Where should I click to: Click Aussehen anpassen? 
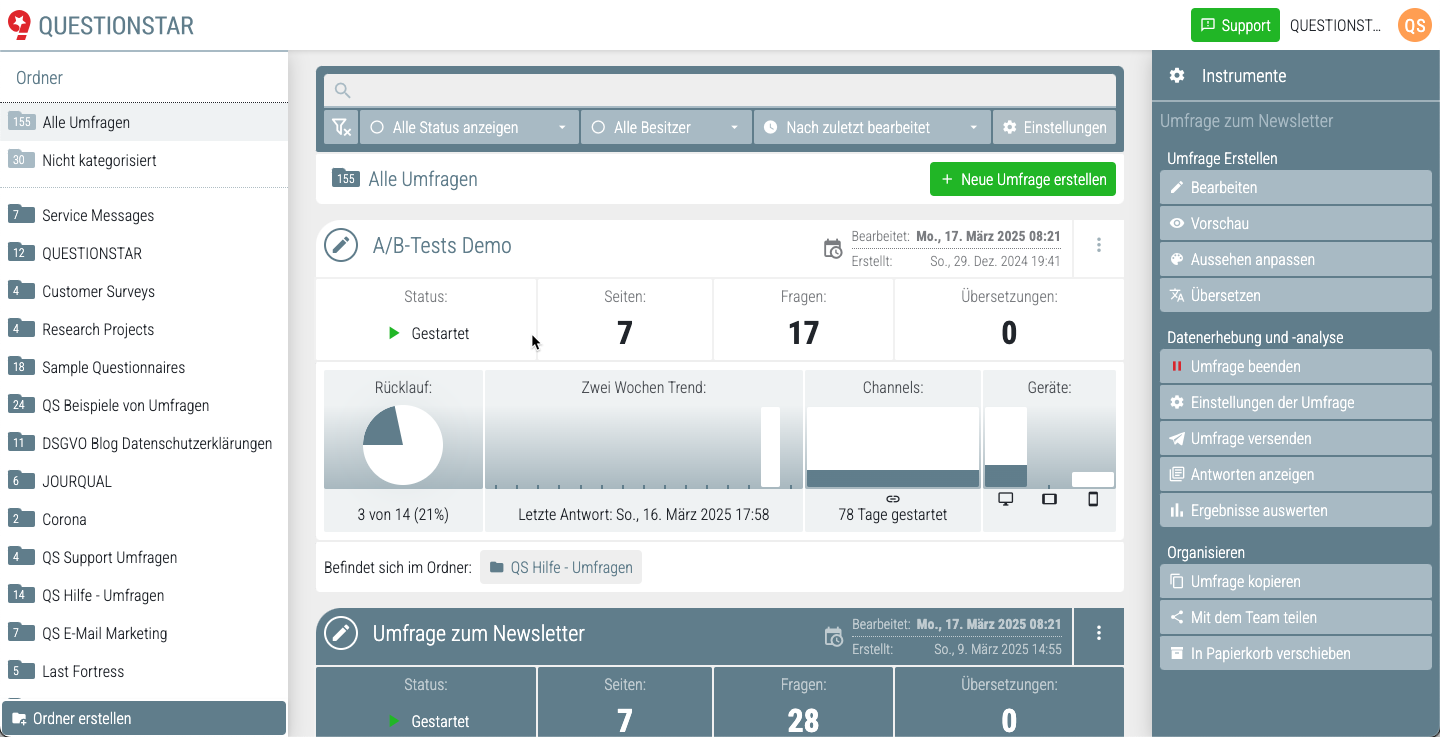tap(1296, 259)
